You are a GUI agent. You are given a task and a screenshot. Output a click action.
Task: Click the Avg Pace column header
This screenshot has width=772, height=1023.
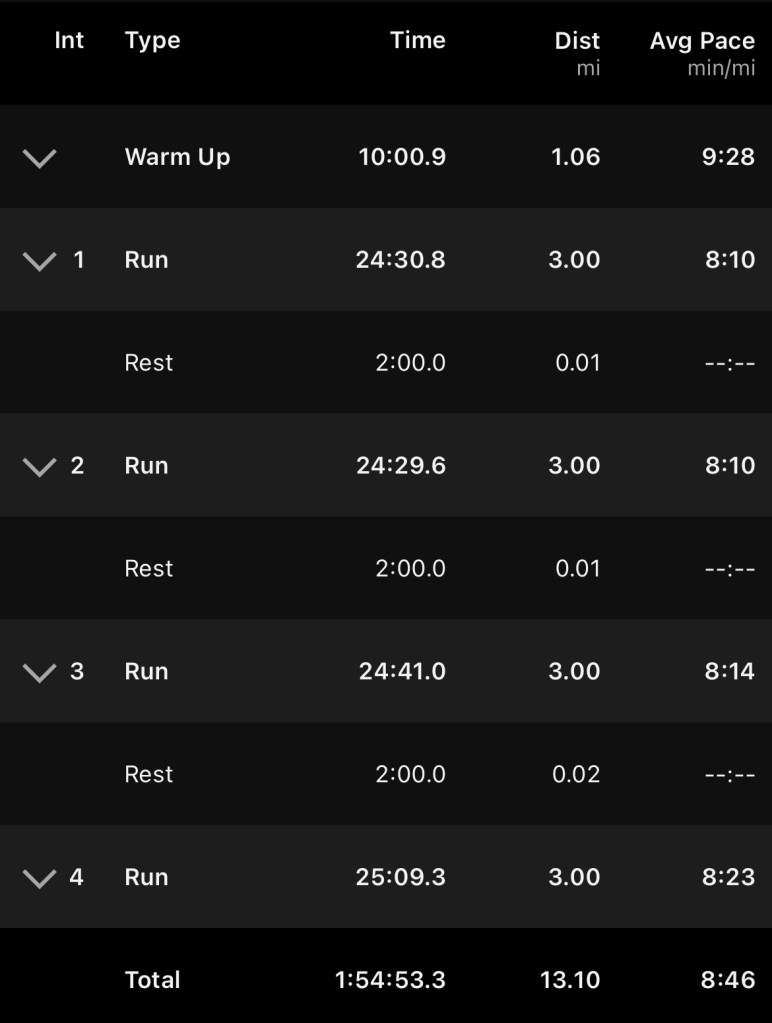coord(702,41)
